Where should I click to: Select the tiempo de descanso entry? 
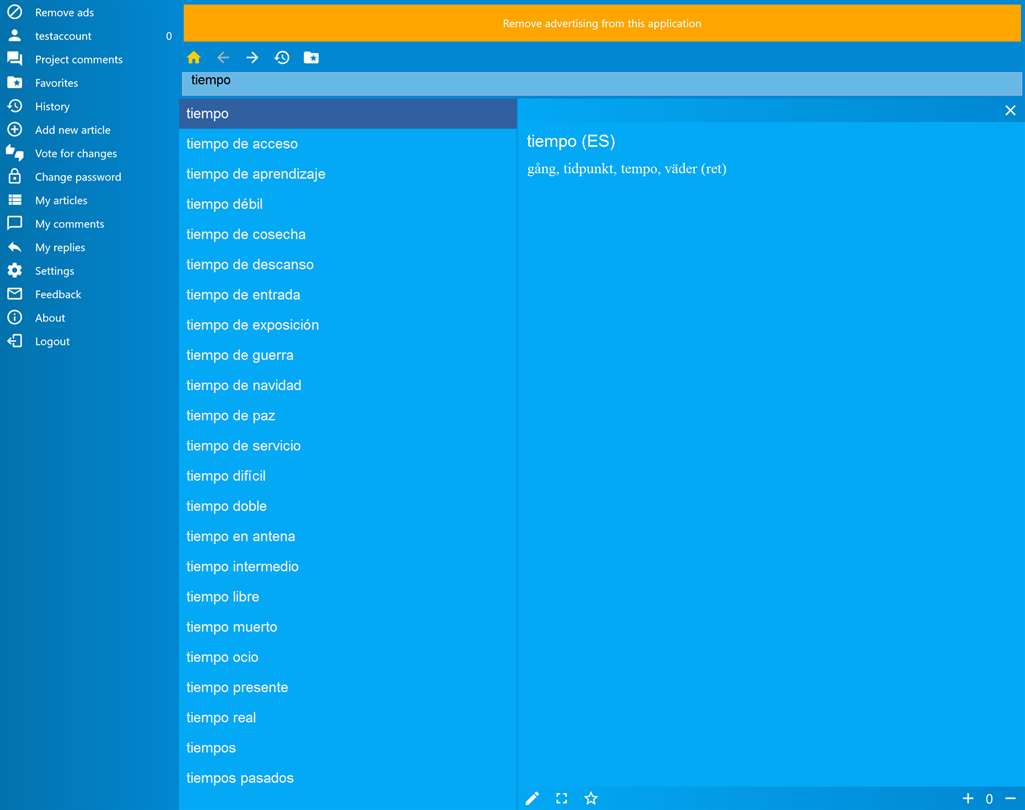348,264
